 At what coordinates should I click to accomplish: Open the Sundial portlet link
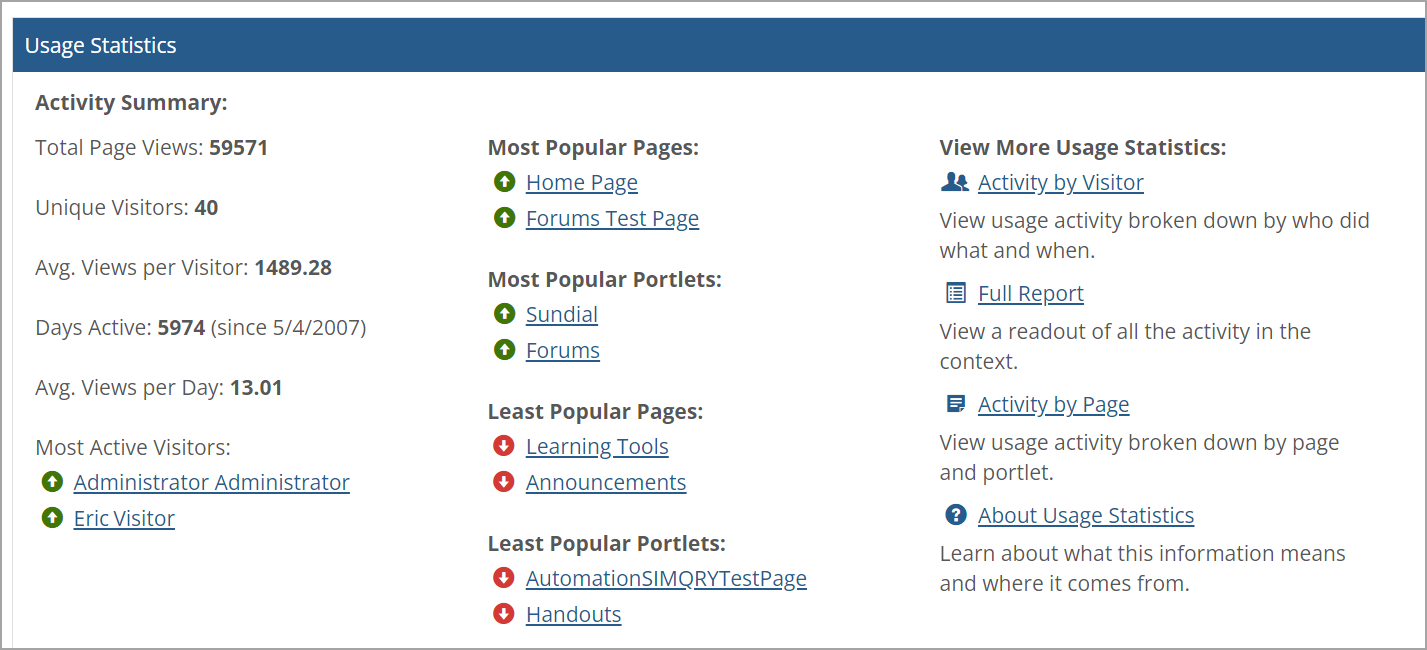561,314
